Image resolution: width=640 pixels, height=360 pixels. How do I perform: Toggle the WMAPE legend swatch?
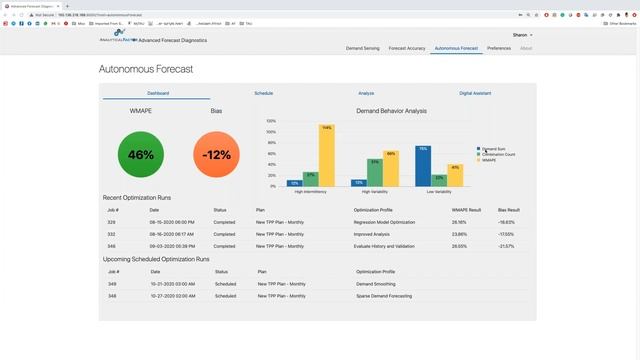point(478,160)
